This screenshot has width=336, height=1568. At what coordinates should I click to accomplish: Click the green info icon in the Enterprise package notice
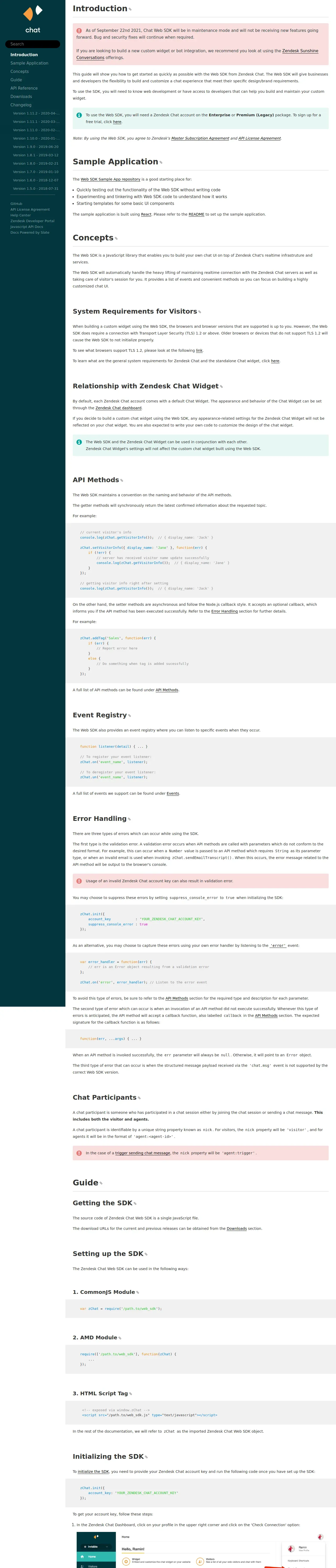coord(79,115)
